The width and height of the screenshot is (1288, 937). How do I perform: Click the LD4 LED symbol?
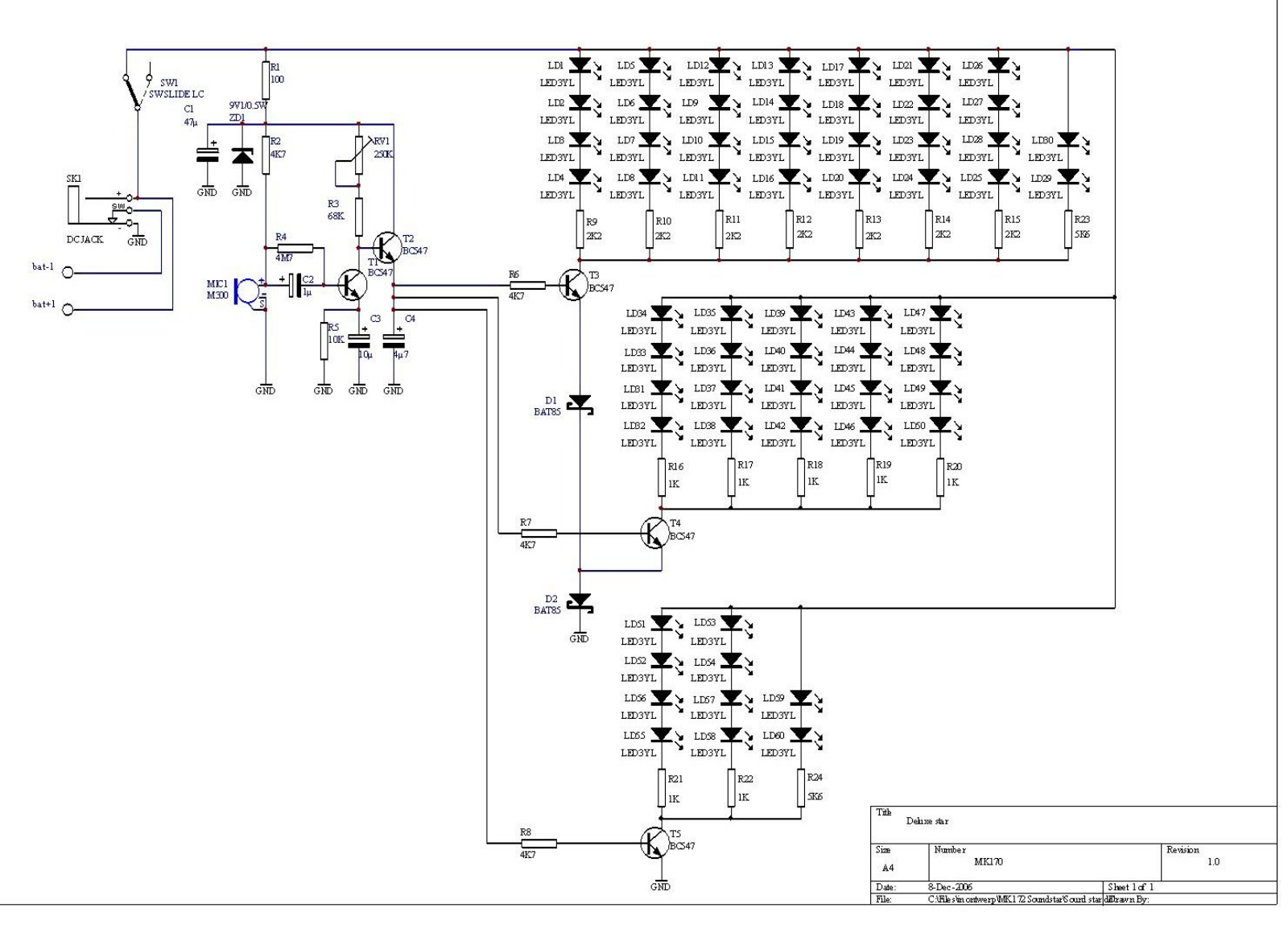click(584, 178)
